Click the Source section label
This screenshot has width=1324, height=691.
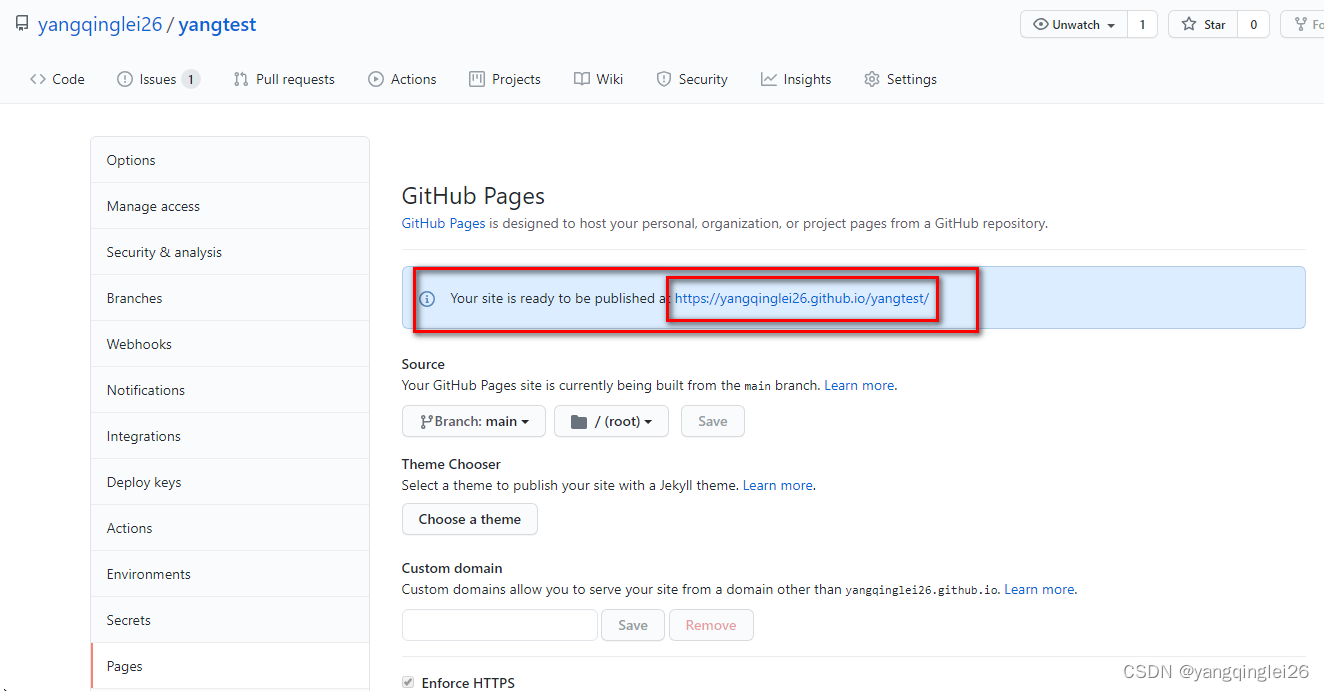(x=423, y=364)
